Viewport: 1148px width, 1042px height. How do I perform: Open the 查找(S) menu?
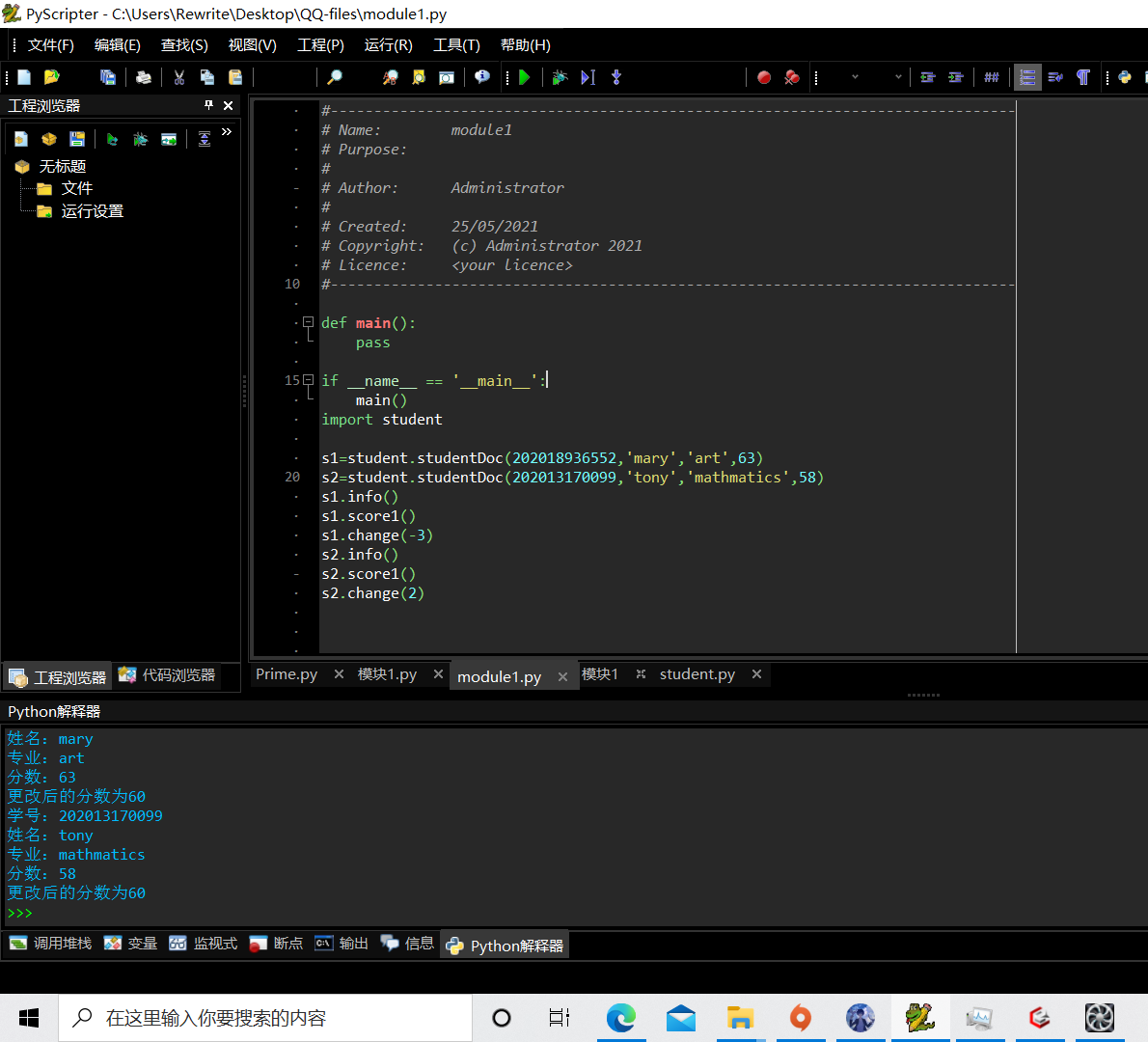click(184, 45)
